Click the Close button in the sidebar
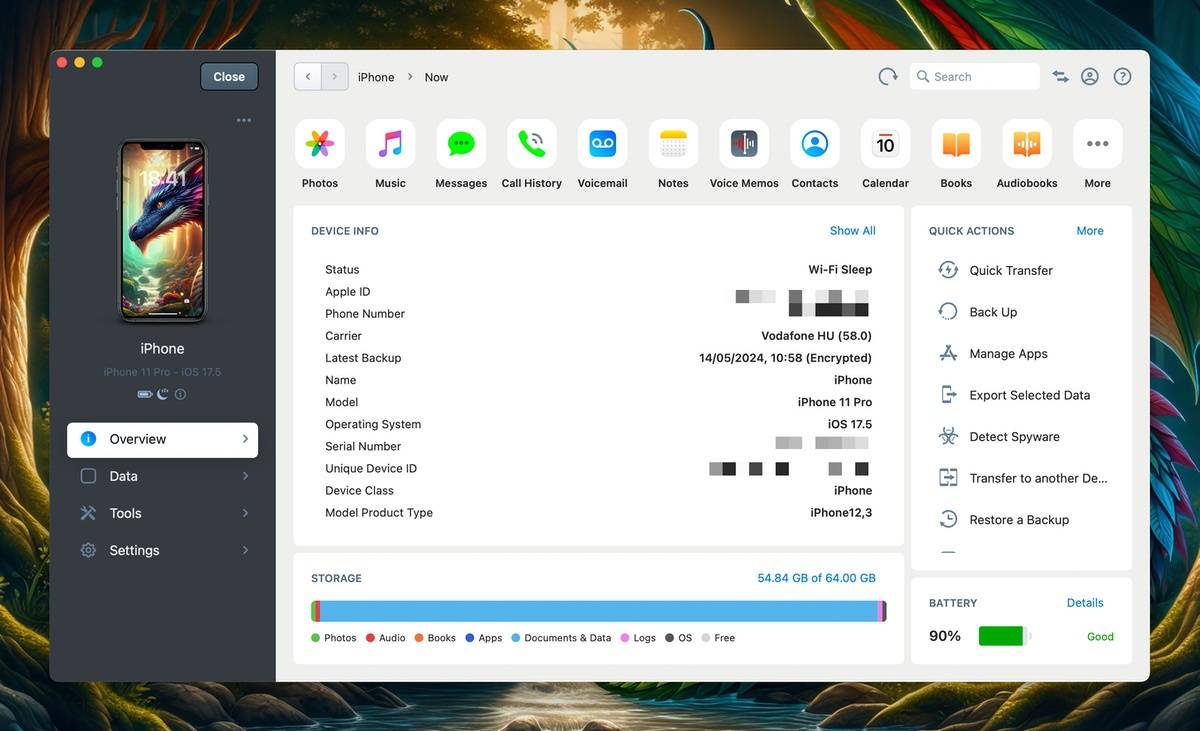Screen dimensions: 1200x731 click(229, 77)
